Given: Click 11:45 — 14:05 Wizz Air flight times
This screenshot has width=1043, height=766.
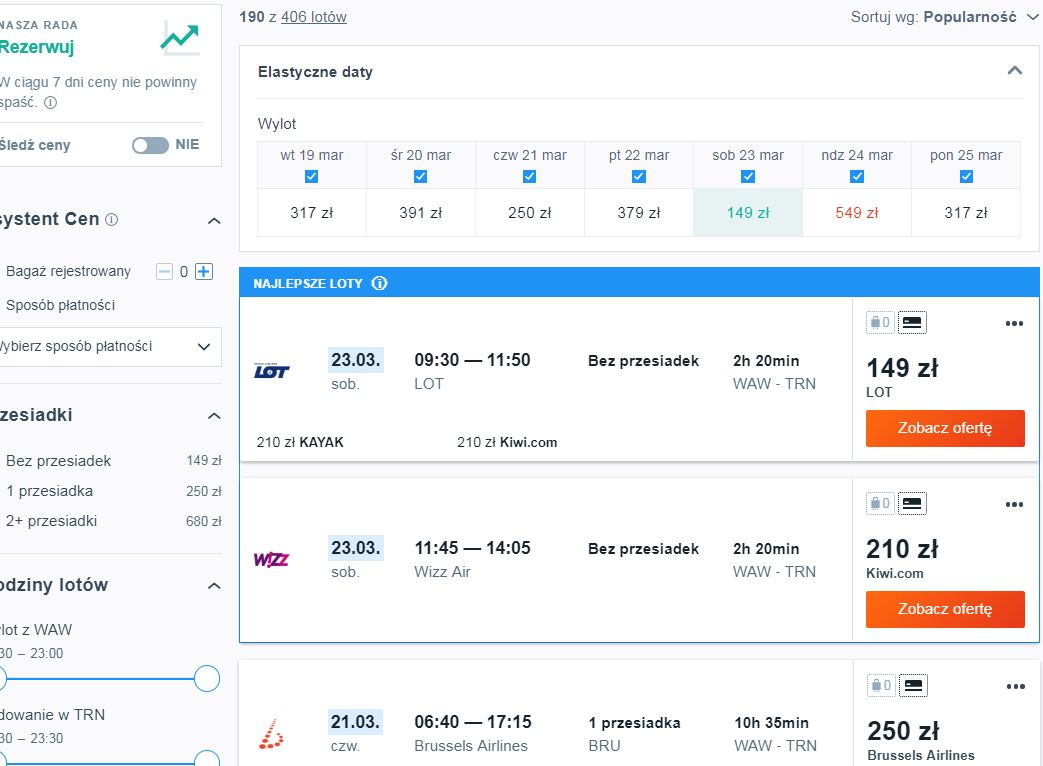Looking at the screenshot, I should 472,548.
